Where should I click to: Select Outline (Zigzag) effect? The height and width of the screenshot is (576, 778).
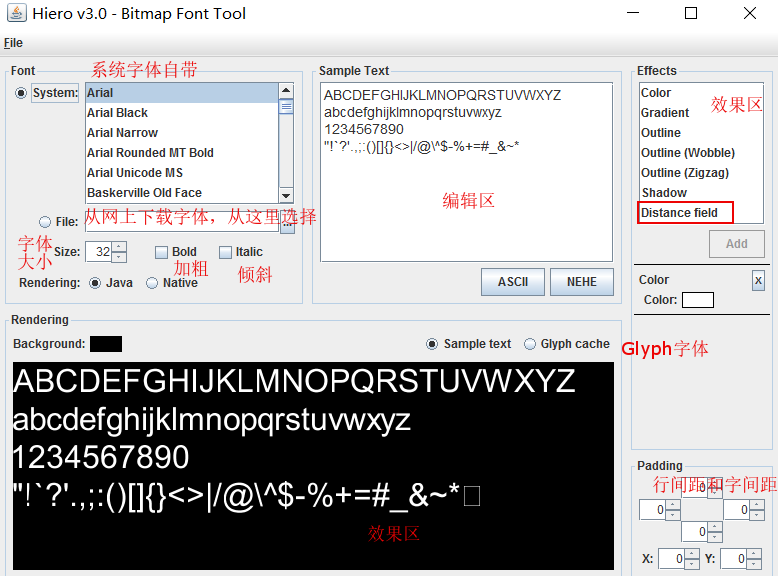pos(701,172)
